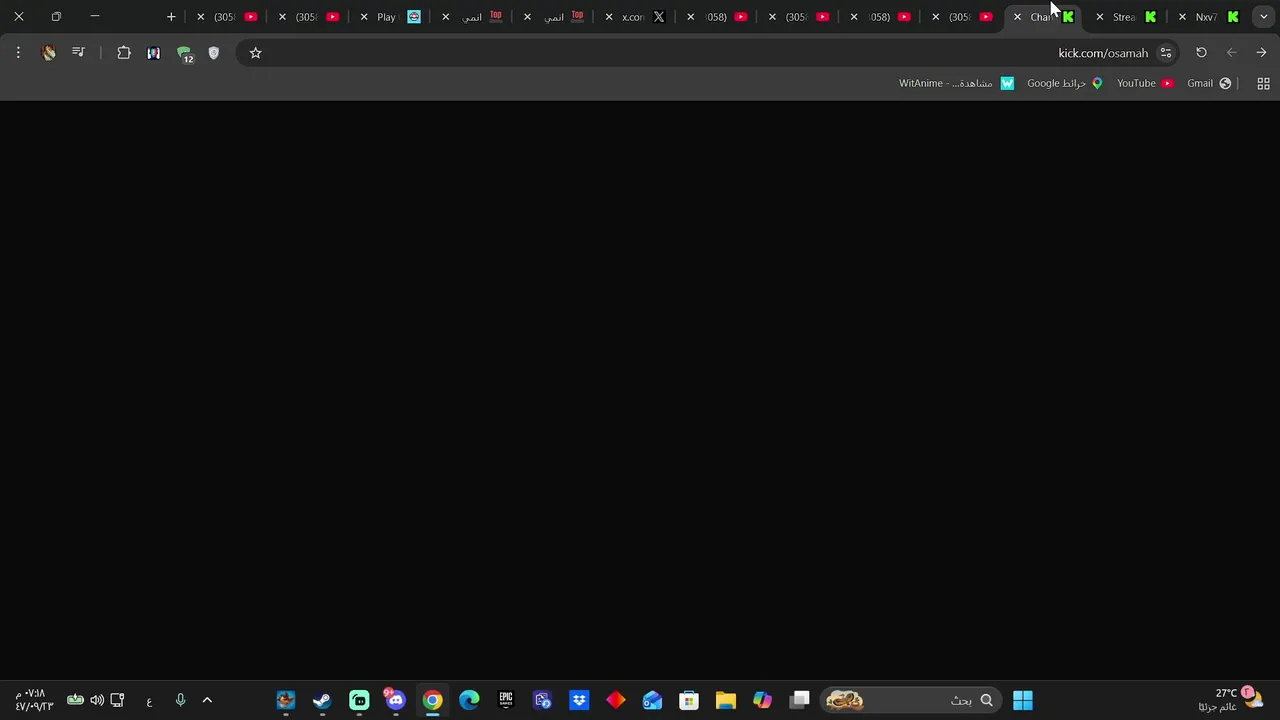Open the media control playlist icon
The height and width of the screenshot is (720, 1280).
(x=78, y=53)
